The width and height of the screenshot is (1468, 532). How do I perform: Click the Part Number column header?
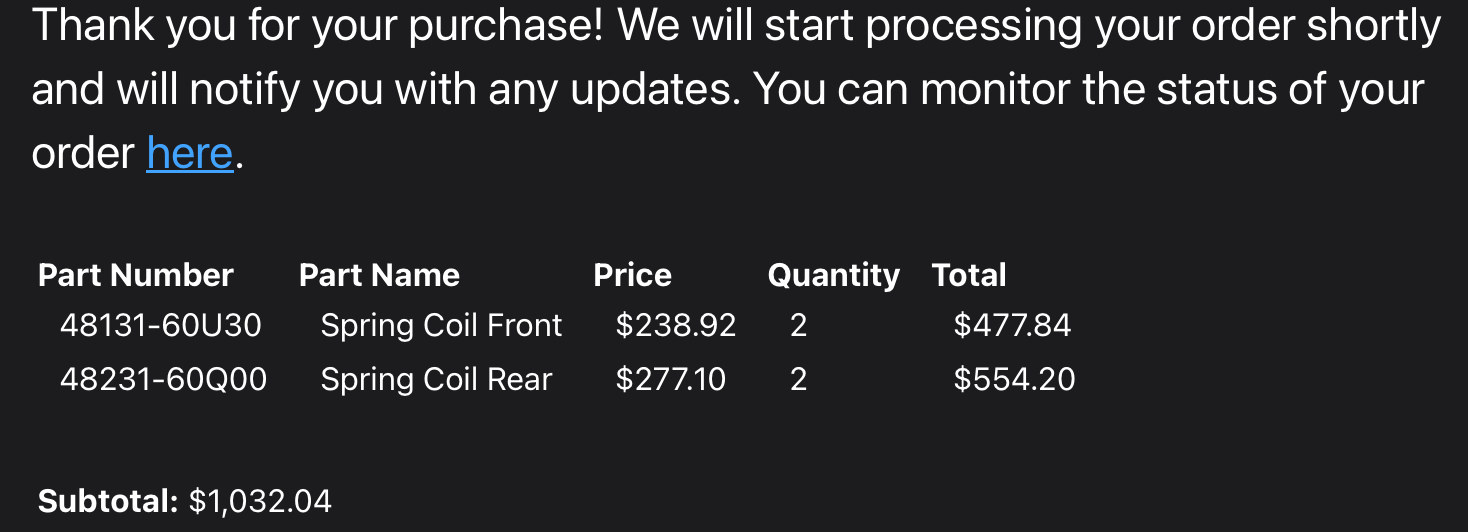(x=136, y=275)
